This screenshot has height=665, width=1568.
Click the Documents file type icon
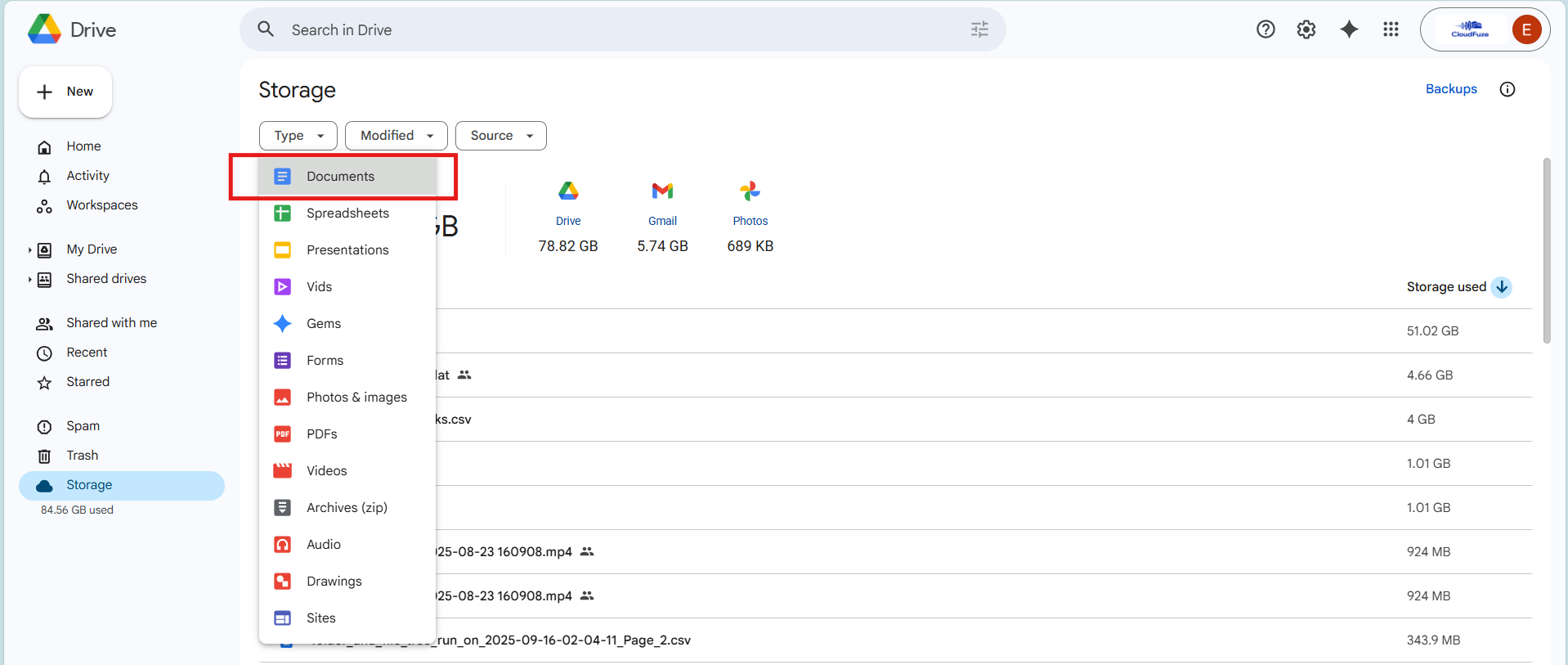pos(282,176)
